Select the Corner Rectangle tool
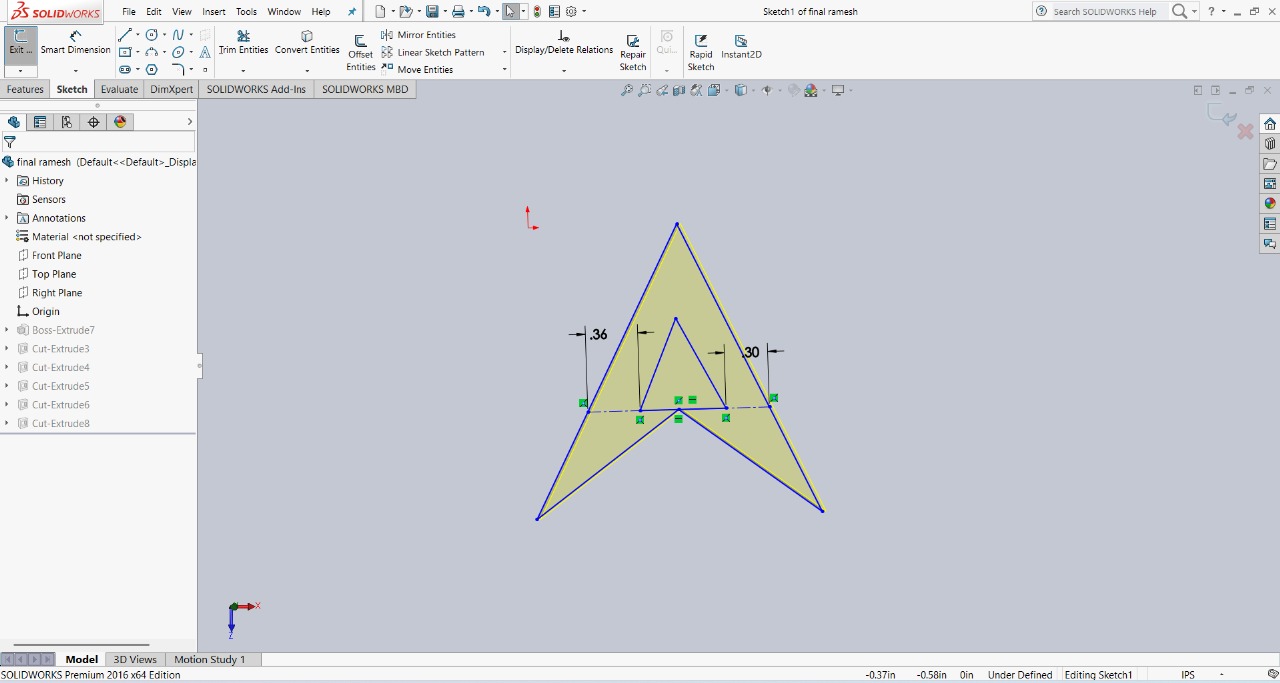 125,52
